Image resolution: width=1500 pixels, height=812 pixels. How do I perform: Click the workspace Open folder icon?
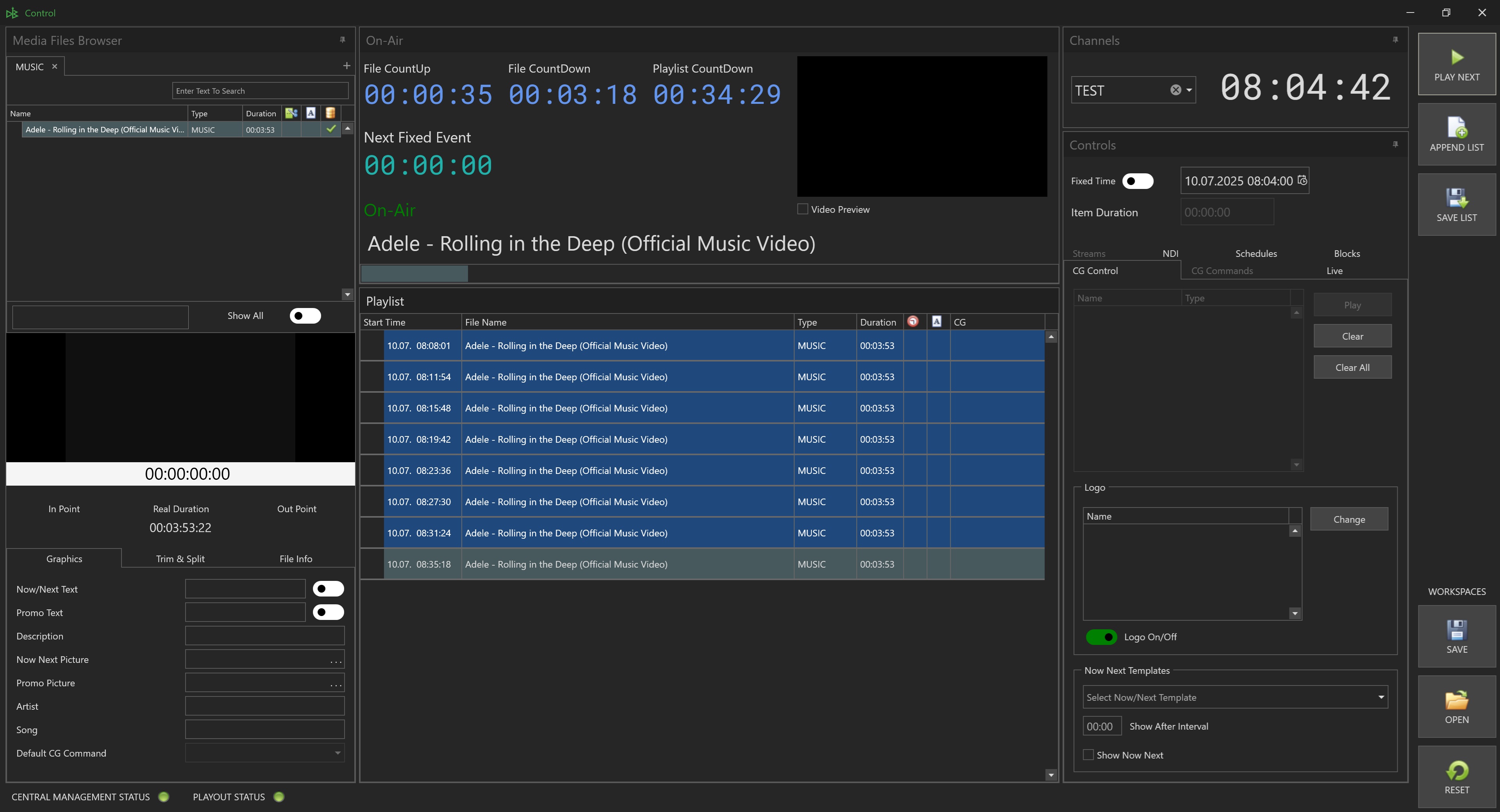tap(1456, 700)
